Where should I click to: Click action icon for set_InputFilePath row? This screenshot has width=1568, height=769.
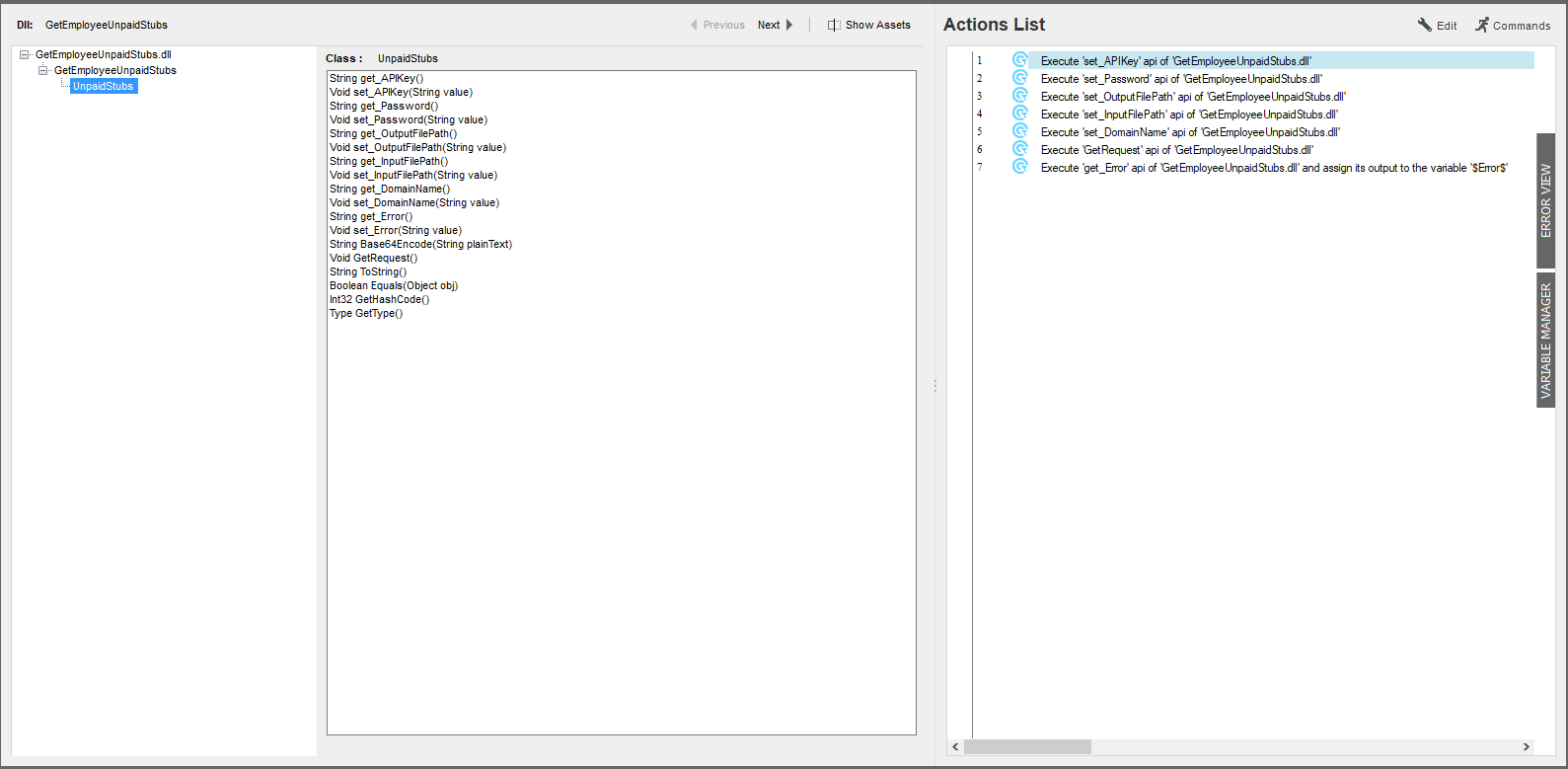point(1020,114)
